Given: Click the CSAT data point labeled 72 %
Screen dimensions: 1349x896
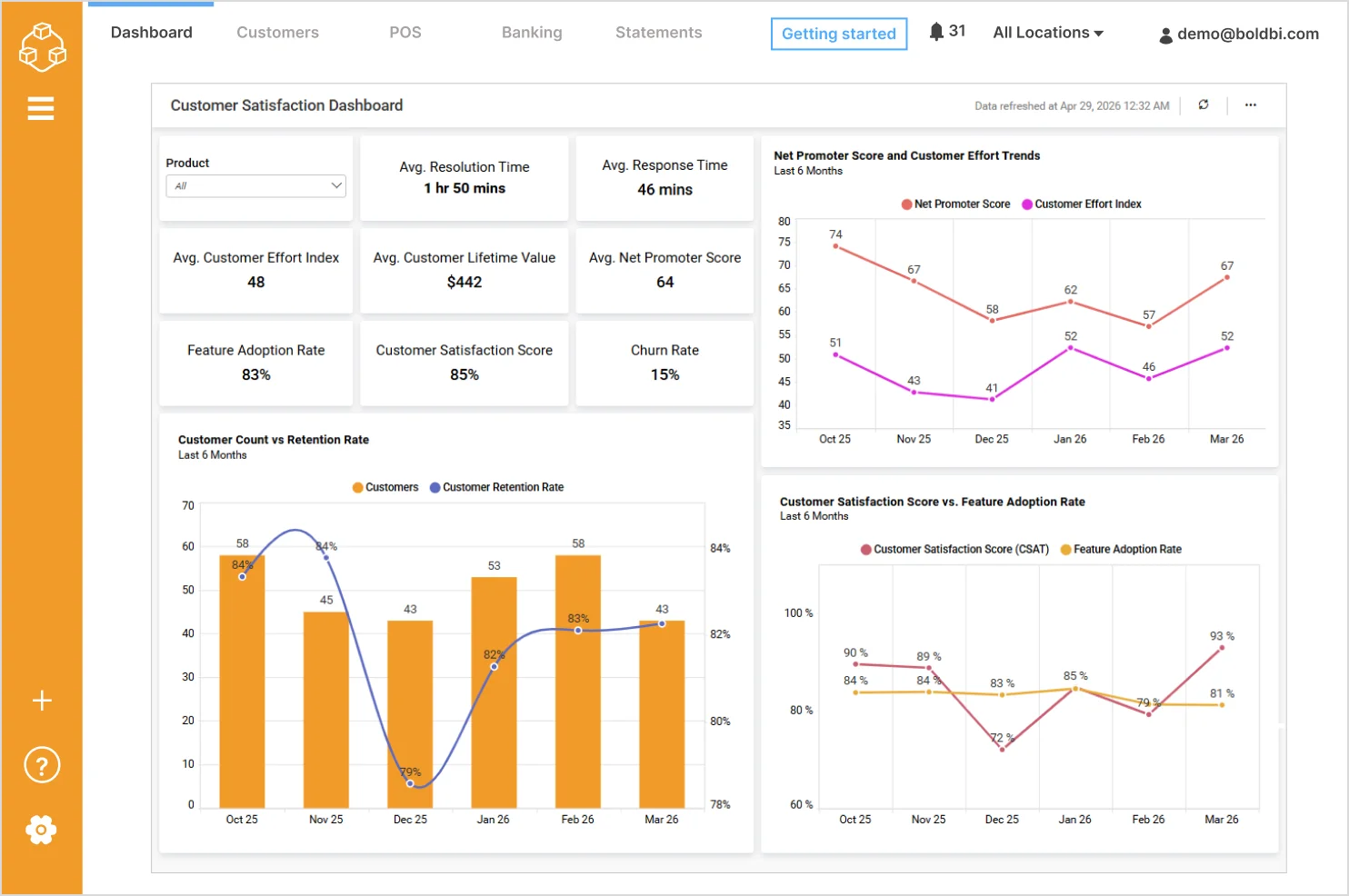Looking at the screenshot, I should [1002, 749].
